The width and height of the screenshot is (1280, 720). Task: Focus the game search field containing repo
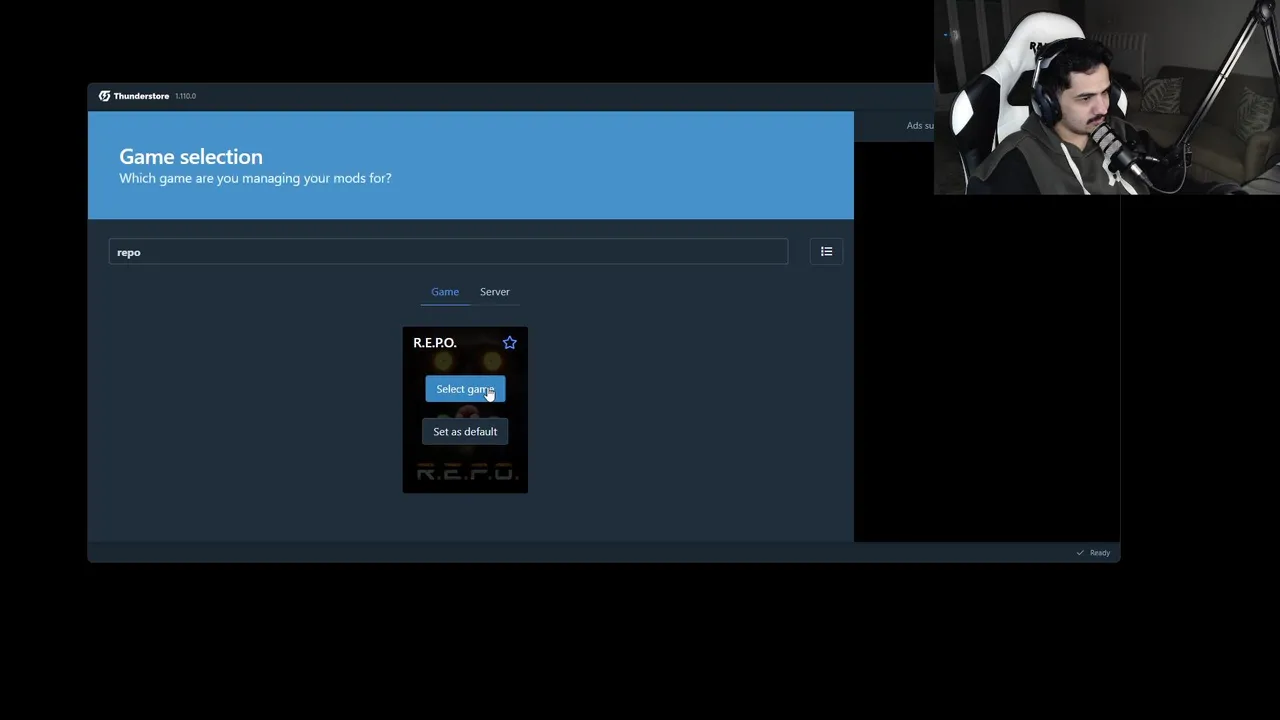(448, 252)
